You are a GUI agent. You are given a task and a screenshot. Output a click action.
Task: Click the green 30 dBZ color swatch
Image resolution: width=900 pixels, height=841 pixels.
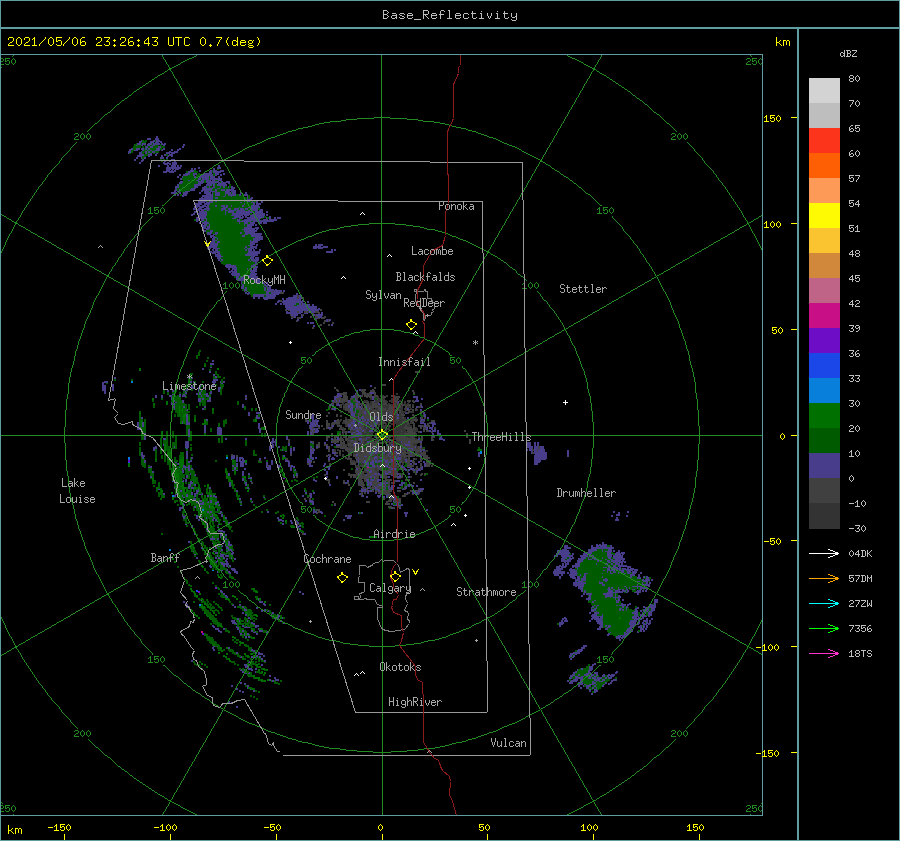tap(824, 416)
